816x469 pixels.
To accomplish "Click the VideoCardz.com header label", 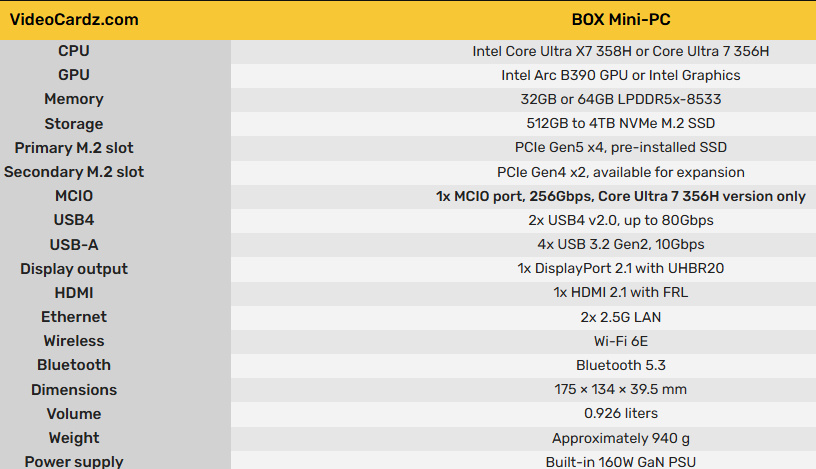I will (x=74, y=20).
